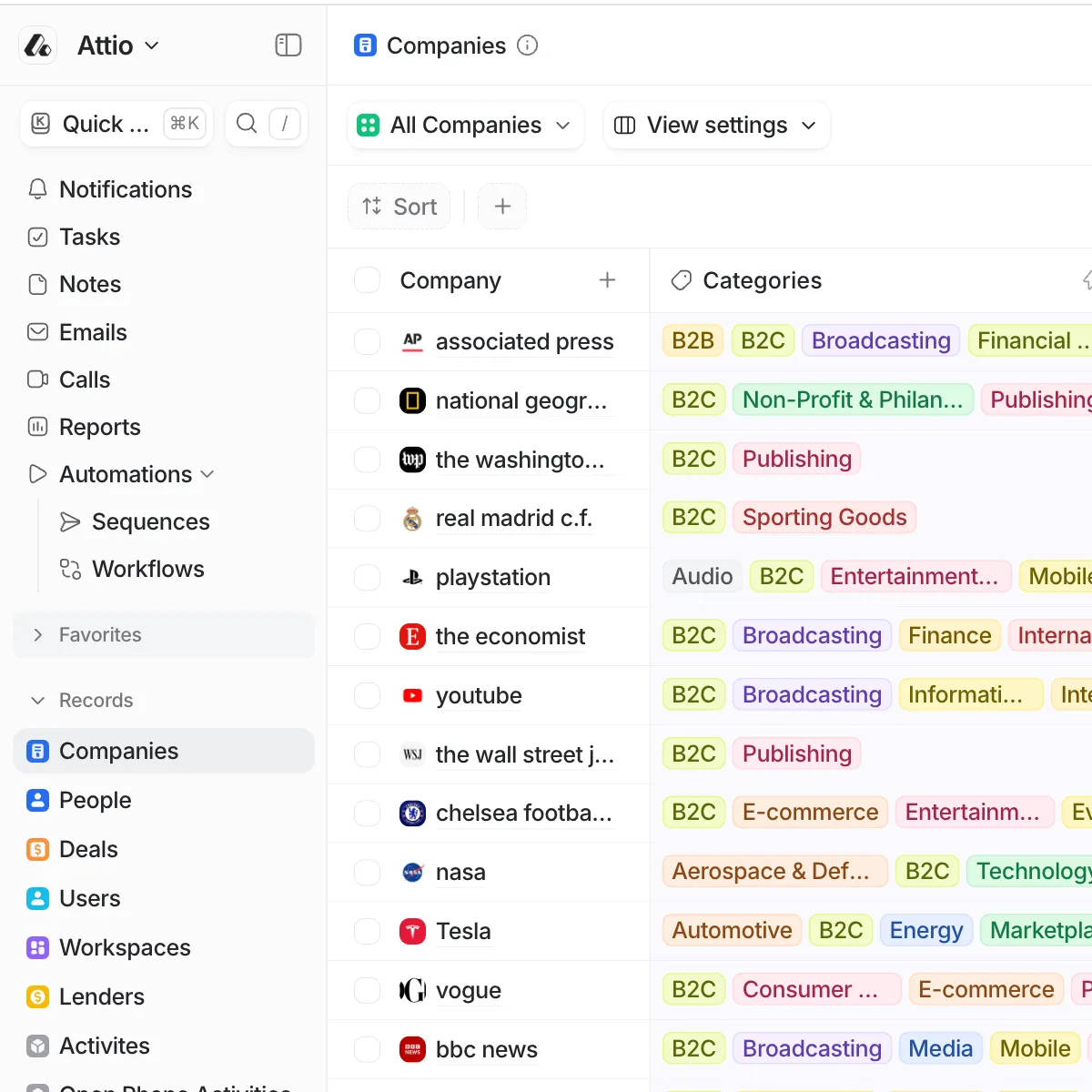
Task: Click the People record icon
Action: point(37,800)
